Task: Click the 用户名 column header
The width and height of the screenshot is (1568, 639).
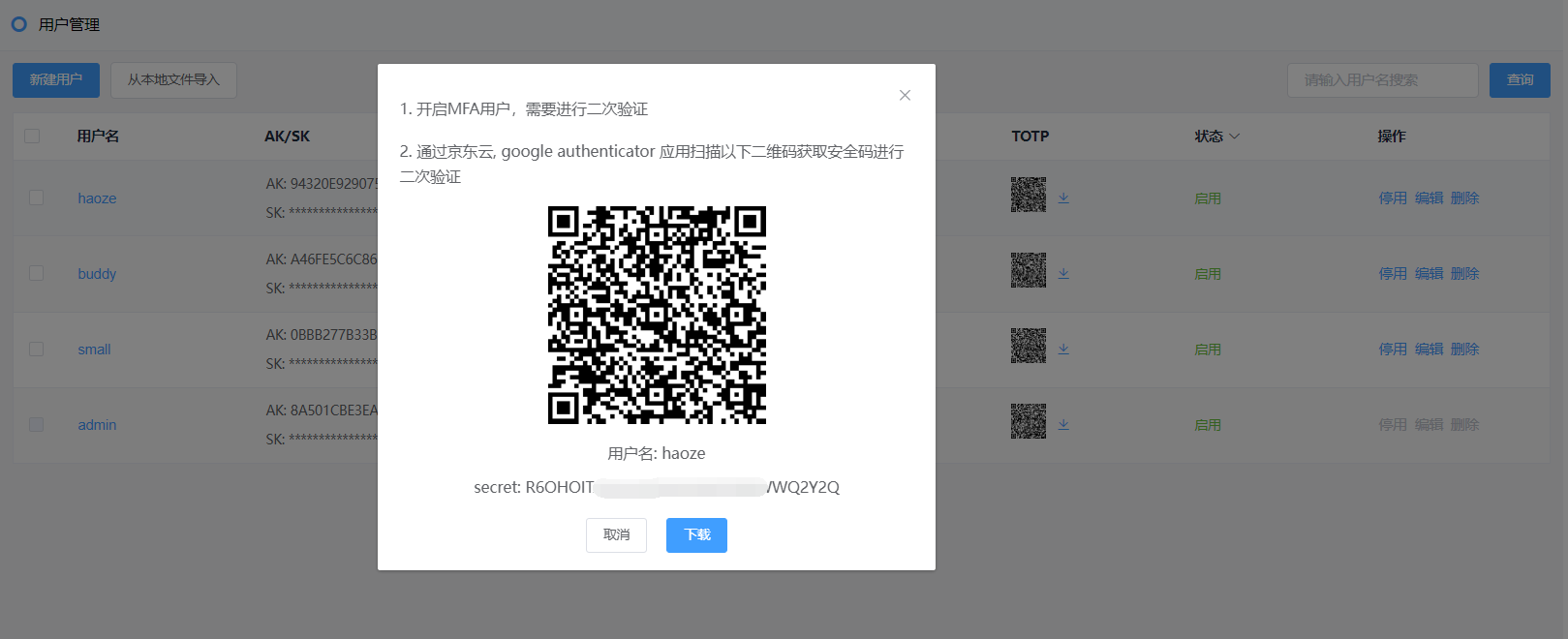Action: 98,136
